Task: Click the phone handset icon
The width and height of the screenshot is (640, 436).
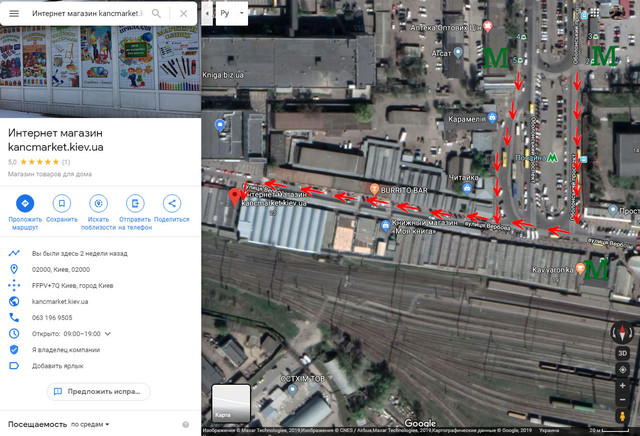Action: 14,317
